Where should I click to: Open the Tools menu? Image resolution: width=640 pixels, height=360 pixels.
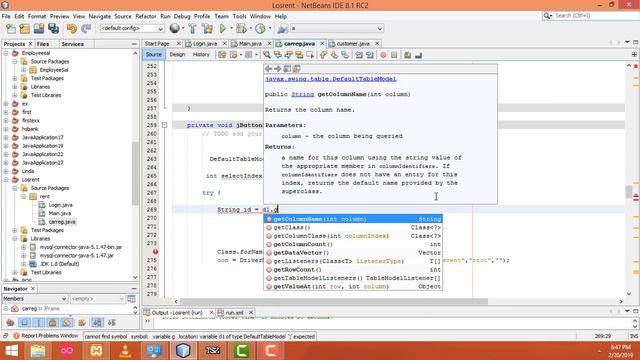[x=240, y=16]
